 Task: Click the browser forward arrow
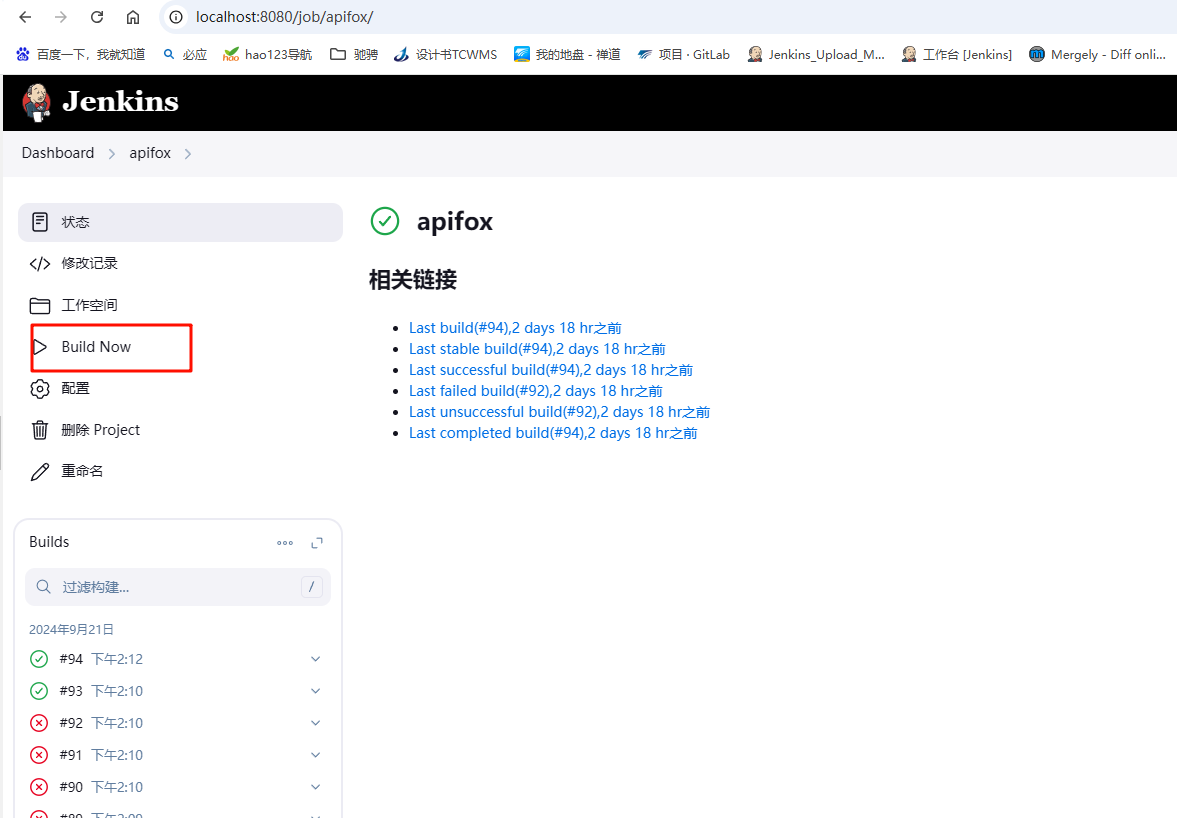61,17
